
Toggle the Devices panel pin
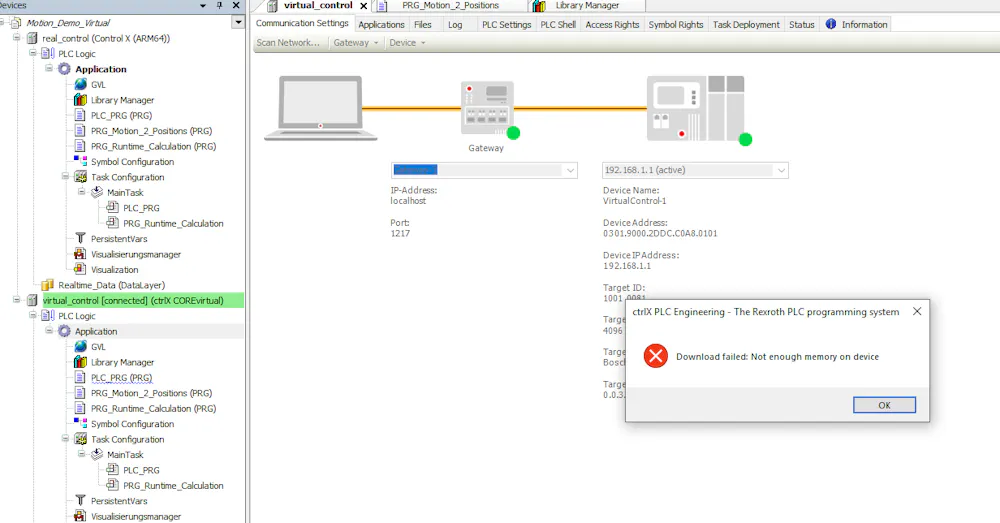219,5
